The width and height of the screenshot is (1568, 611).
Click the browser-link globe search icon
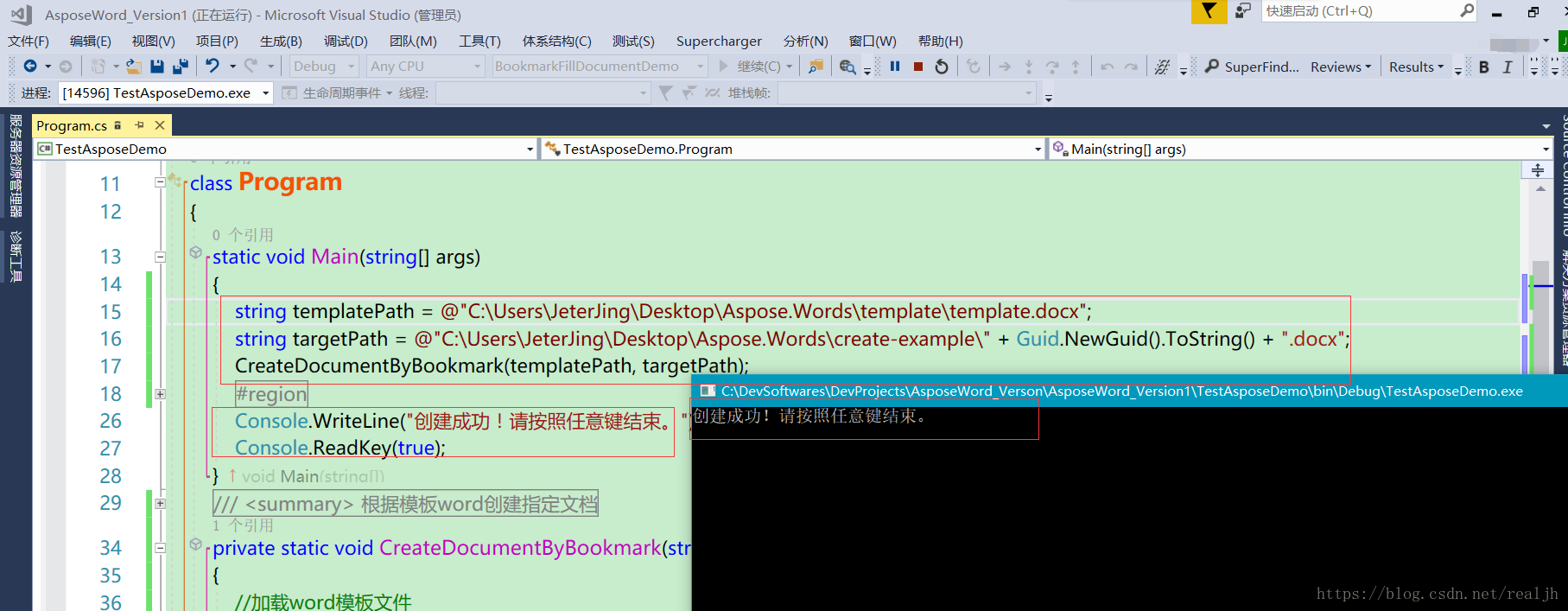[x=847, y=67]
